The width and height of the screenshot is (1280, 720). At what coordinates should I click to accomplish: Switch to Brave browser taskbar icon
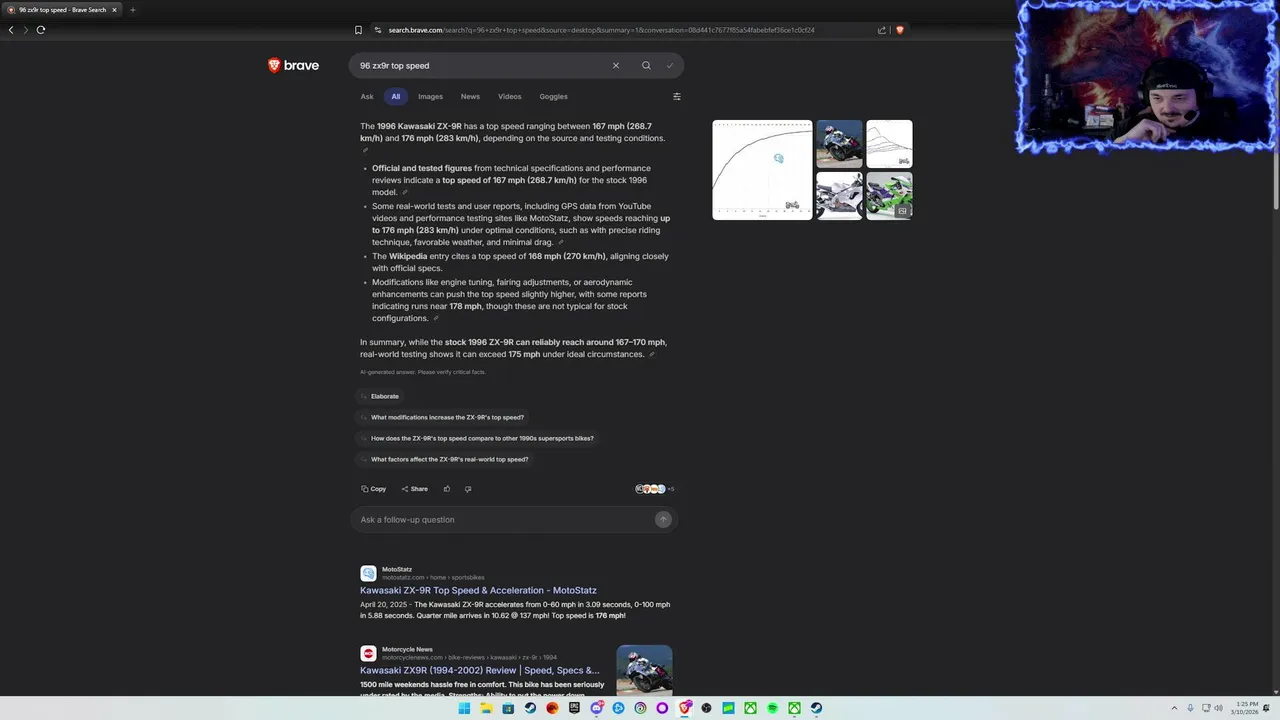tap(684, 708)
